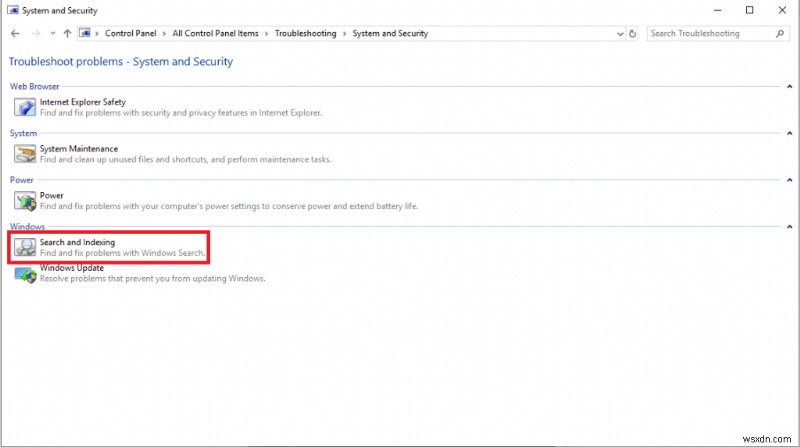Start the Search and Indexing troubleshooter

pos(78,242)
